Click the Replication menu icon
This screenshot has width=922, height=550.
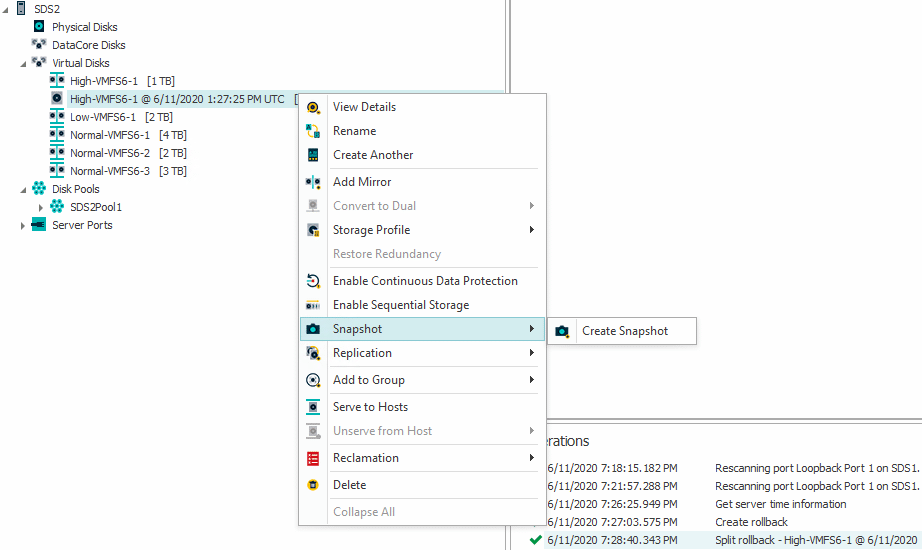tap(313, 353)
